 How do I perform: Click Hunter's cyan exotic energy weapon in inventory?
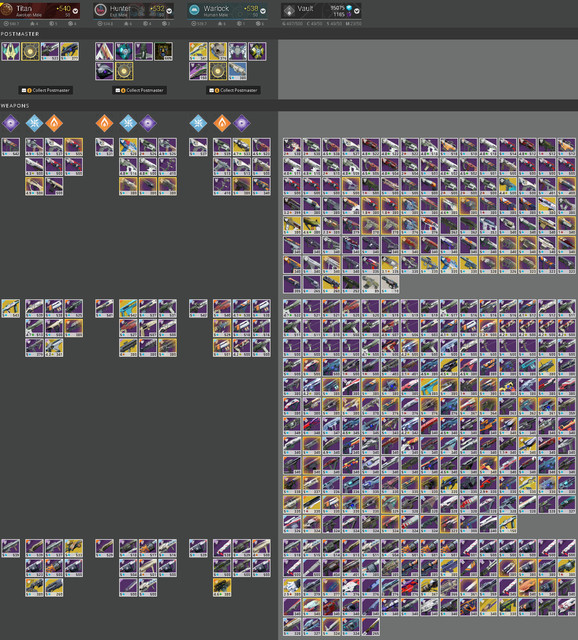129,308
